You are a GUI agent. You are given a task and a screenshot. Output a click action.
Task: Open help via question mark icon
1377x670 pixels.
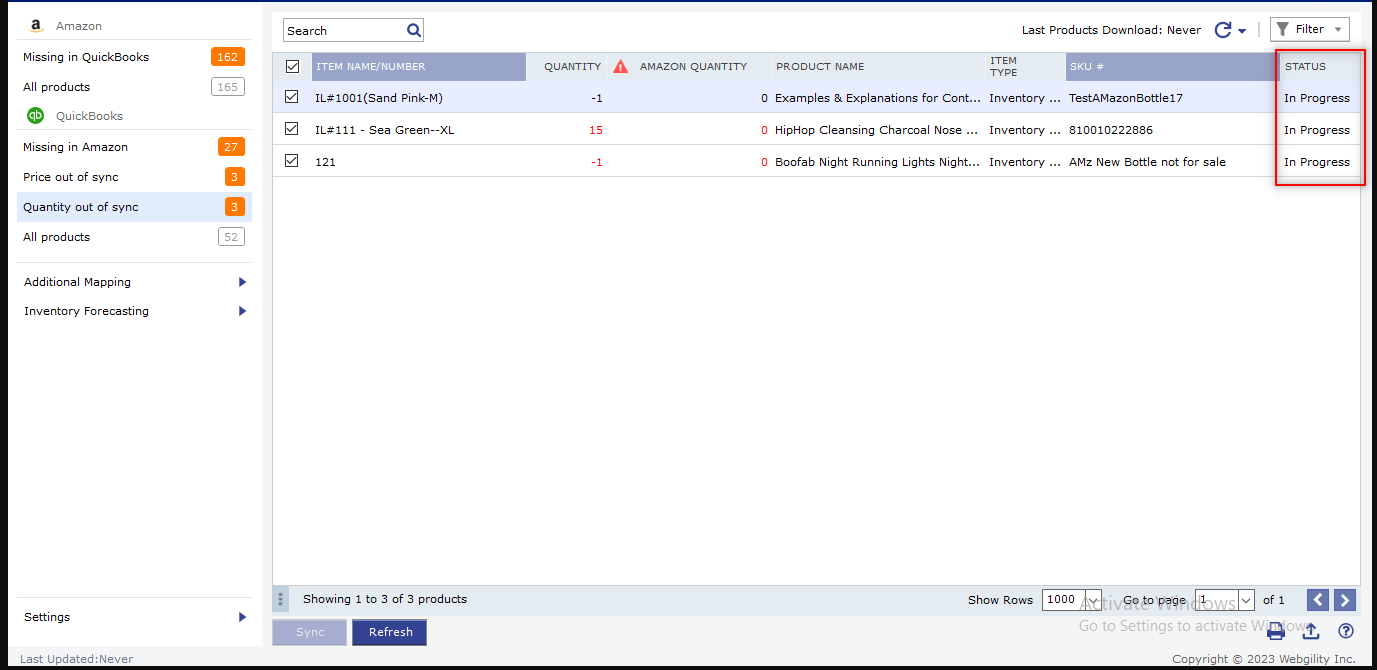[1346, 631]
